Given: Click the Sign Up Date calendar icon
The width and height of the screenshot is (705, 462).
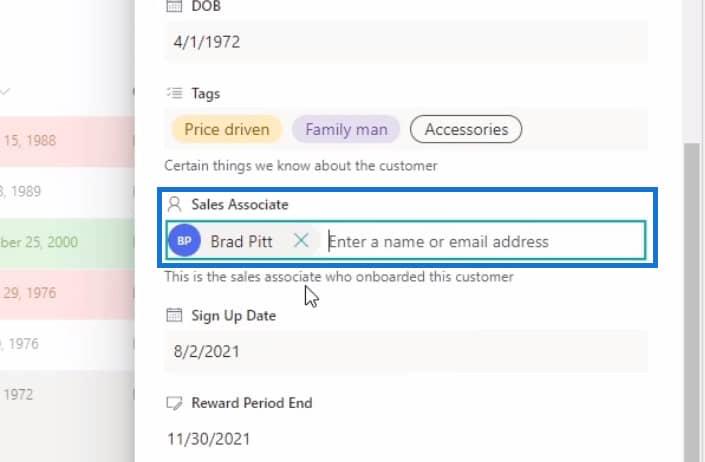Looking at the screenshot, I should [174, 316].
